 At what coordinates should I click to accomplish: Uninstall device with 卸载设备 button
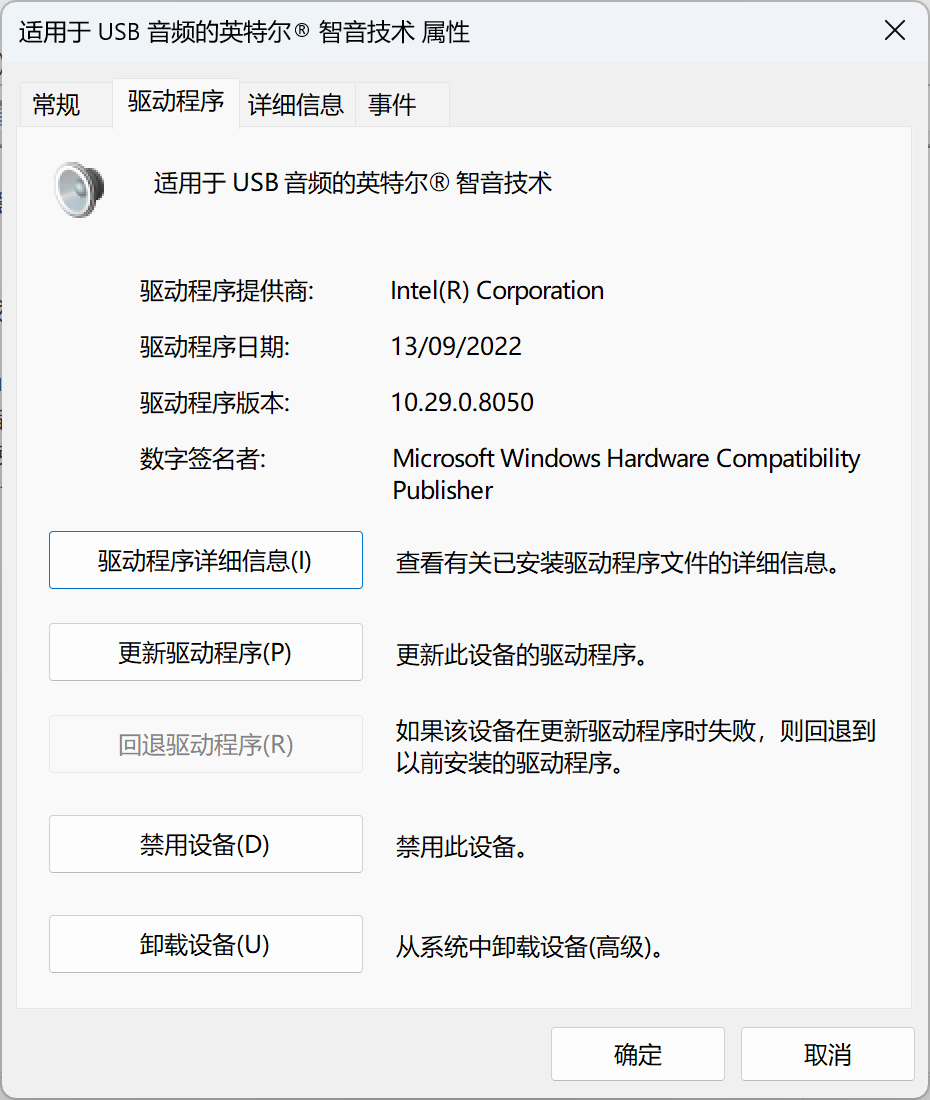coord(205,944)
